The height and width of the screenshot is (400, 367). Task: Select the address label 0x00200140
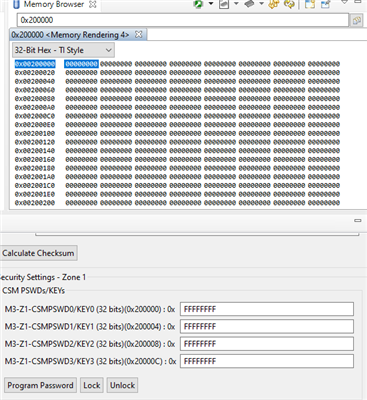pos(35,150)
